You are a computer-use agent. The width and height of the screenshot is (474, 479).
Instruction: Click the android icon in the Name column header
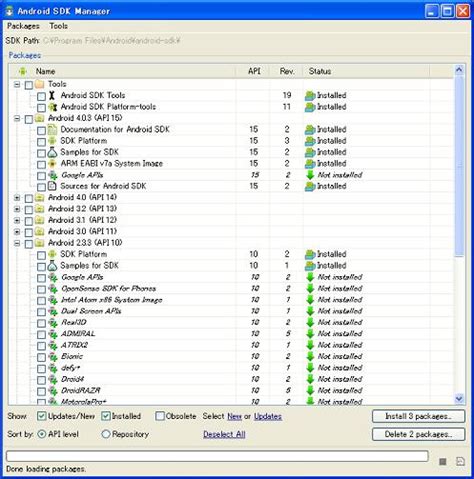[x=23, y=71]
